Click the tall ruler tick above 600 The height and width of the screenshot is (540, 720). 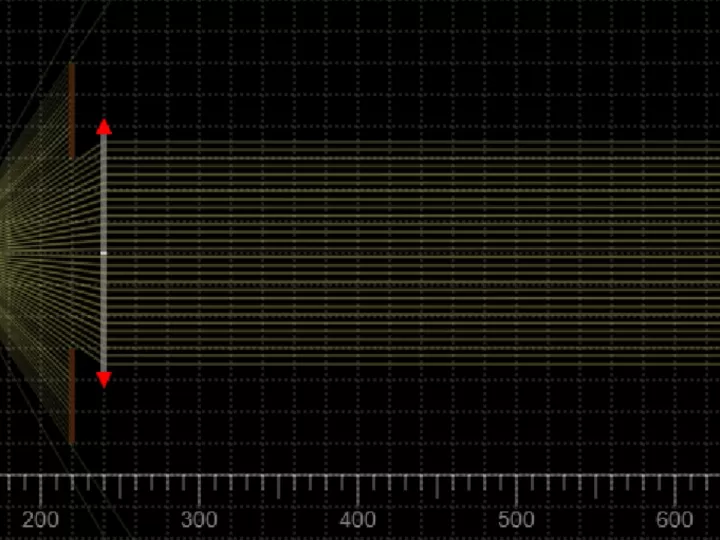675,490
